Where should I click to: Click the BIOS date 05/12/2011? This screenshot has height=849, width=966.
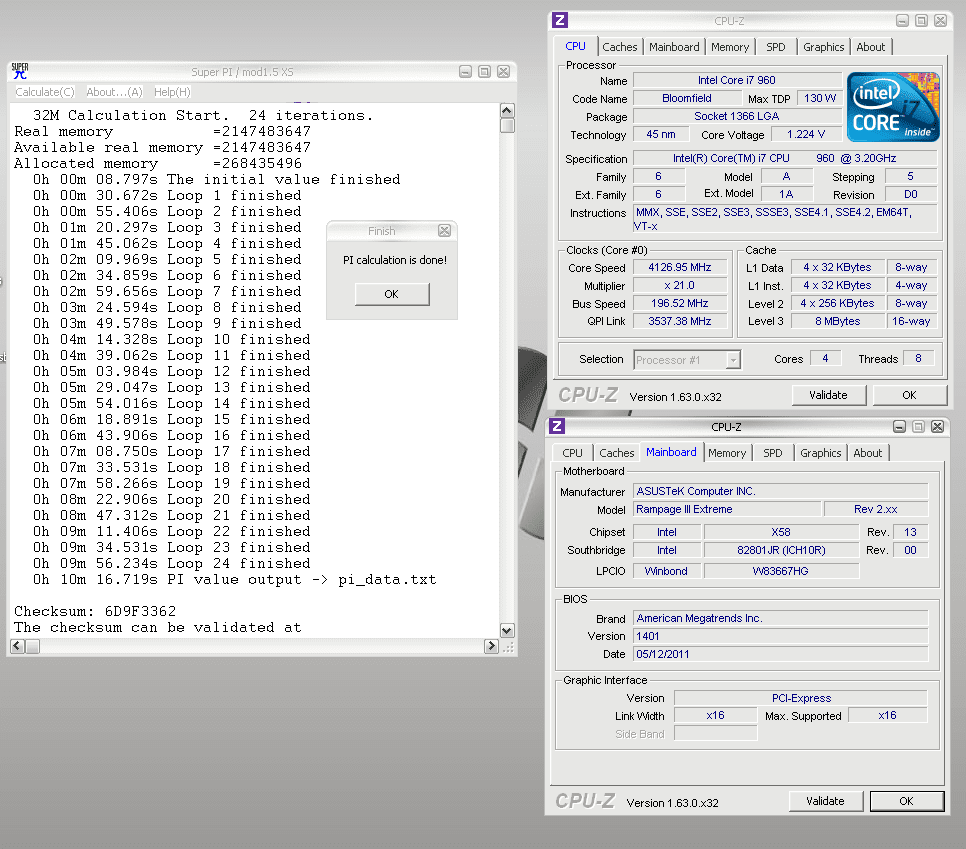(x=781, y=654)
